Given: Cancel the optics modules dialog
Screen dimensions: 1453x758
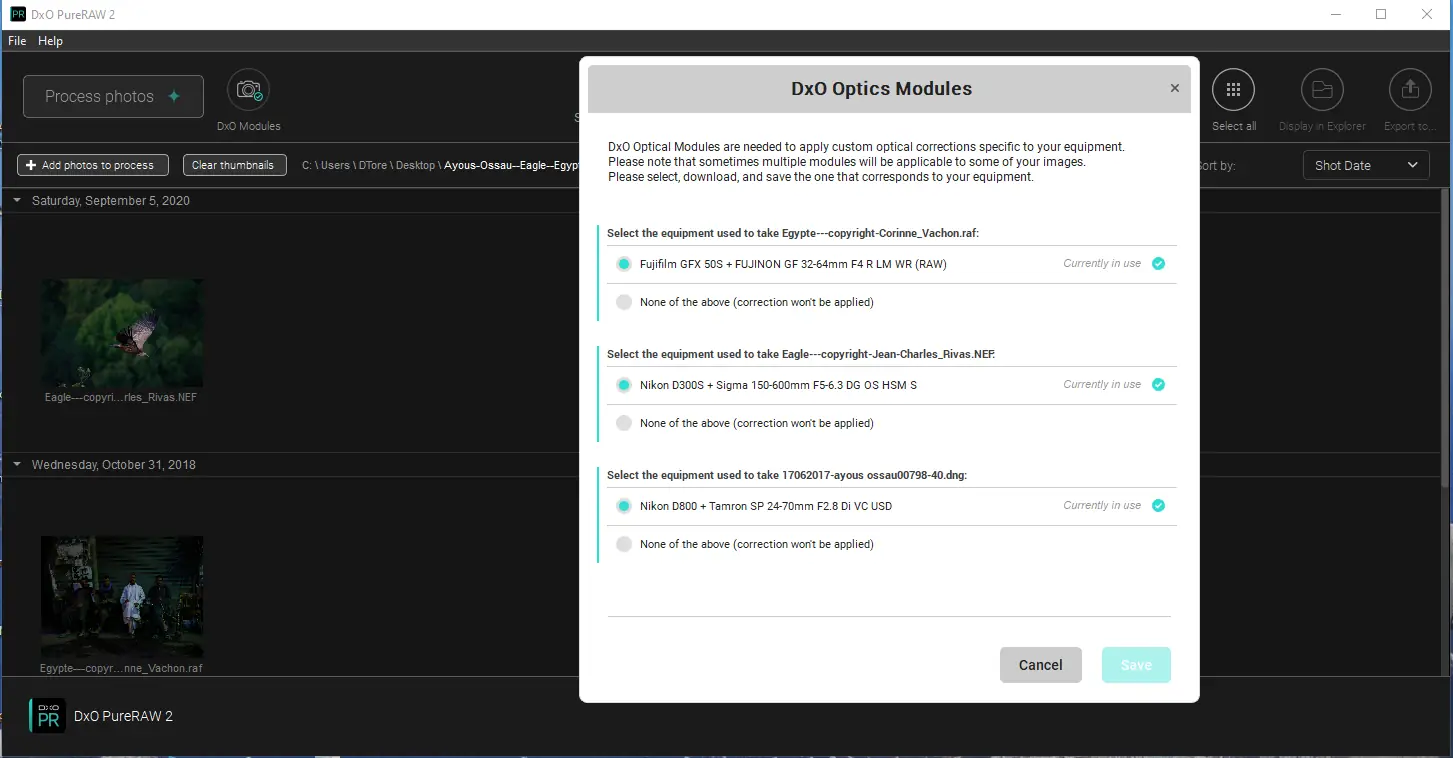Looking at the screenshot, I should pyautogui.click(x=1041, y=665).
